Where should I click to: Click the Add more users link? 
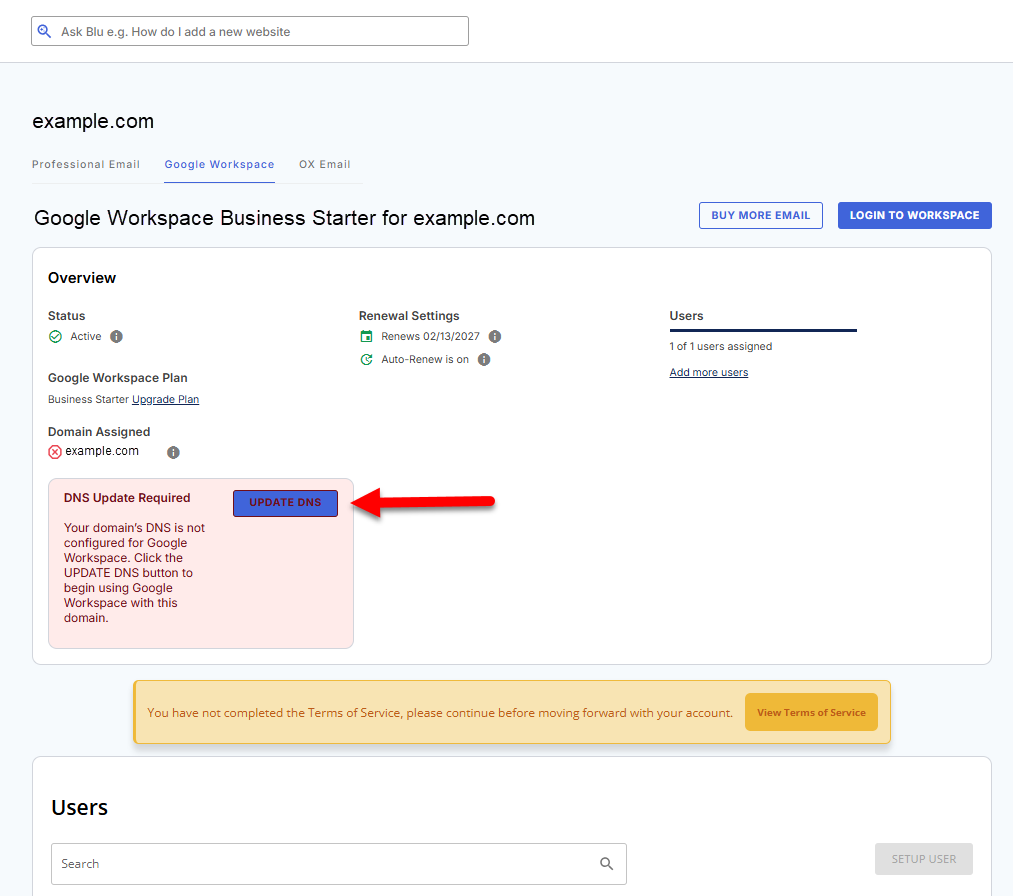tap(709, 372)
